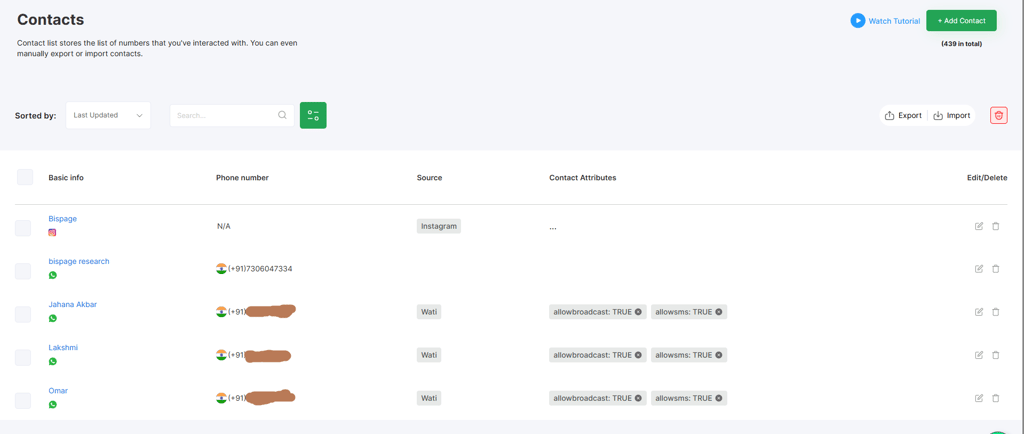The image size is (1024, 434).
Task: Click the Wati source tag for Lakshmi
Action: pyautogui.click(x=429, y=355)
